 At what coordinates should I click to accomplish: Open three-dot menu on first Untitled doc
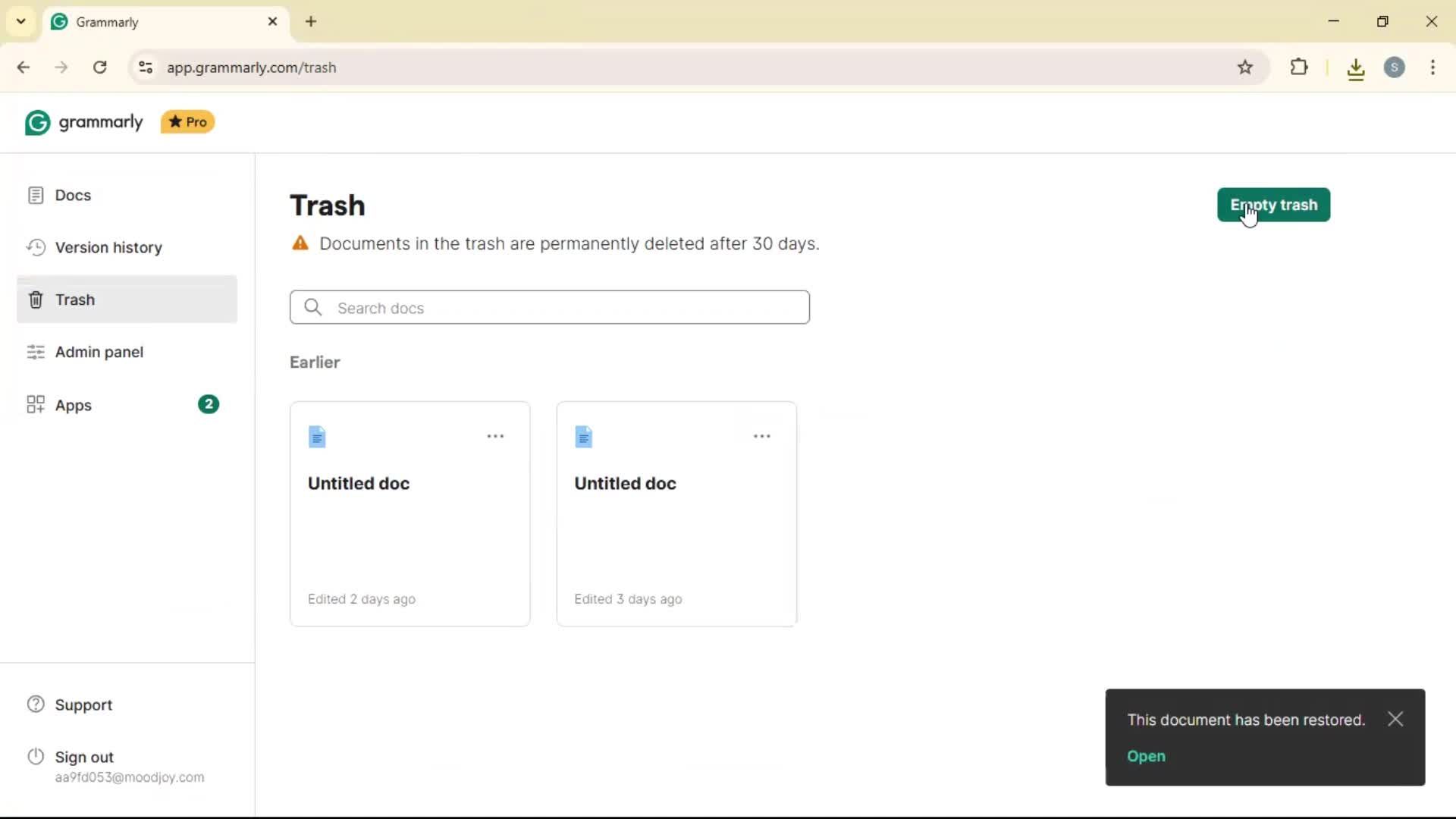495,437
